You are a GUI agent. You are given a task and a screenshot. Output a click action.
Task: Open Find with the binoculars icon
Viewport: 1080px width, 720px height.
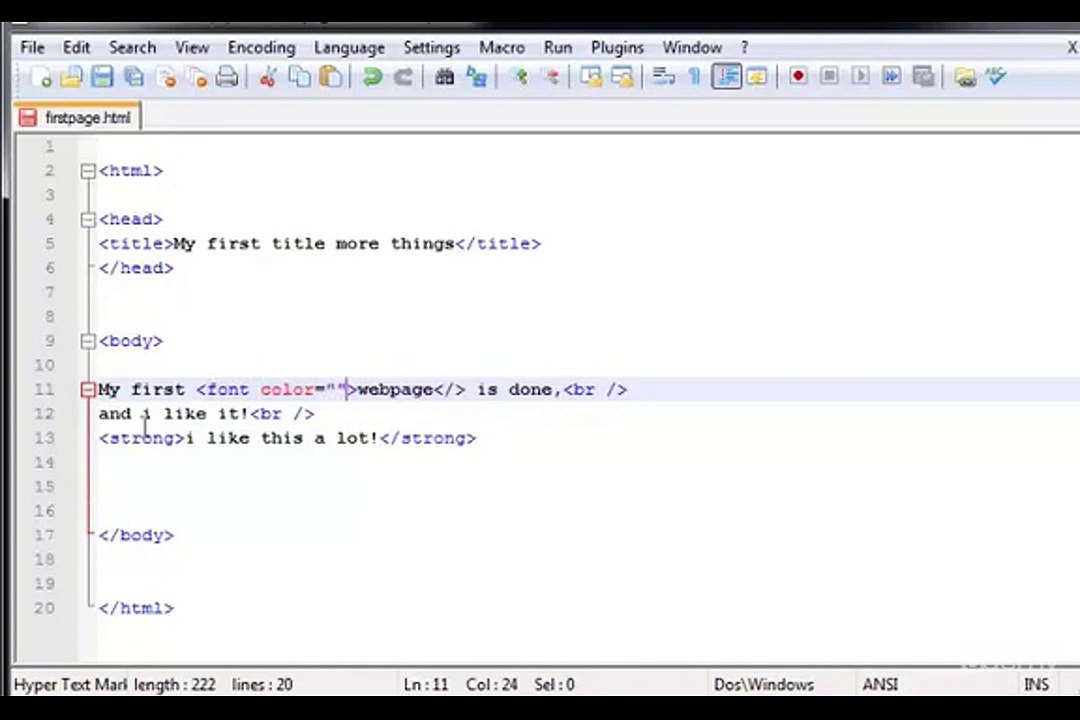click(x=444, y=76)
